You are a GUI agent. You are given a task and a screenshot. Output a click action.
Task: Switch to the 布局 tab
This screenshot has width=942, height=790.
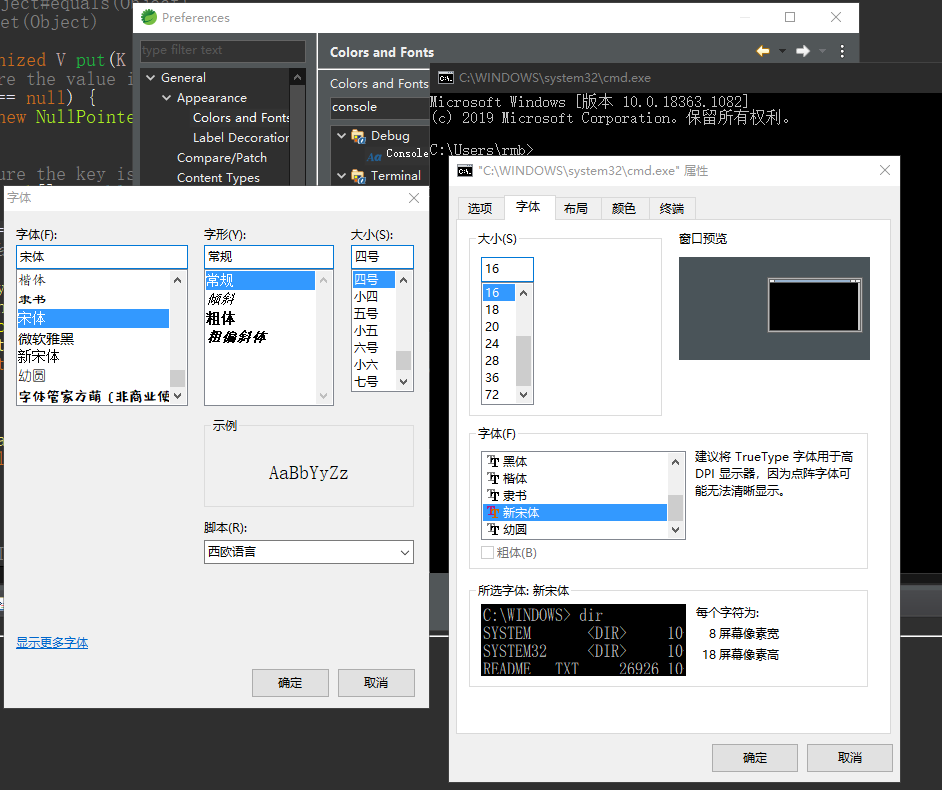point(576,208)
